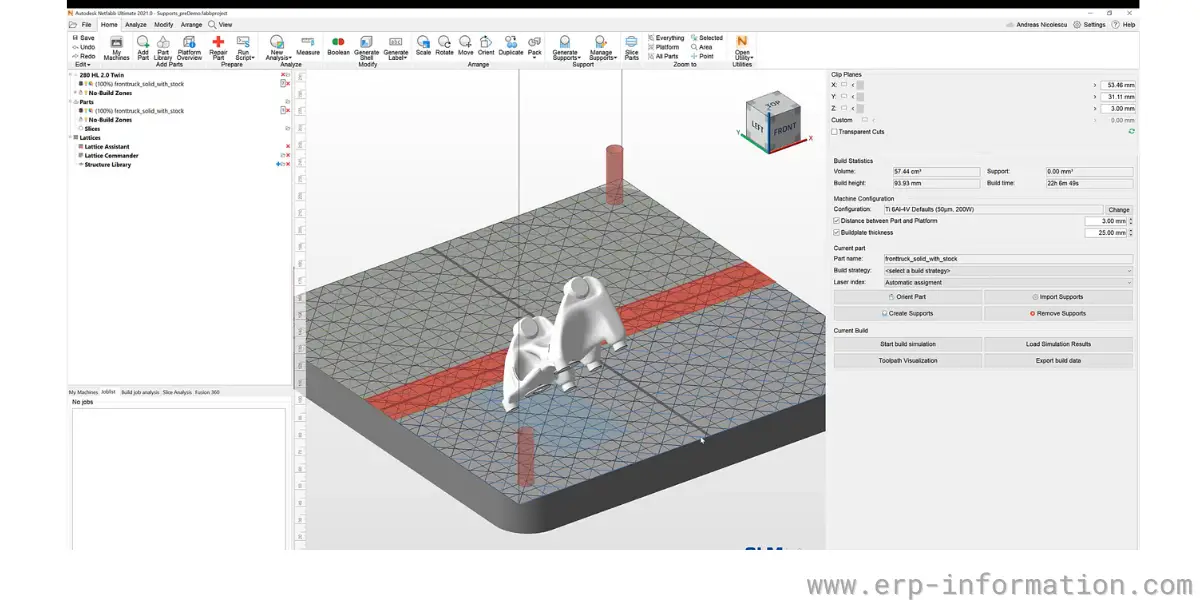Click the Z clip plane slider handle
The height and width of the screenshot is (600, 1200).
(x=860, y=108)
